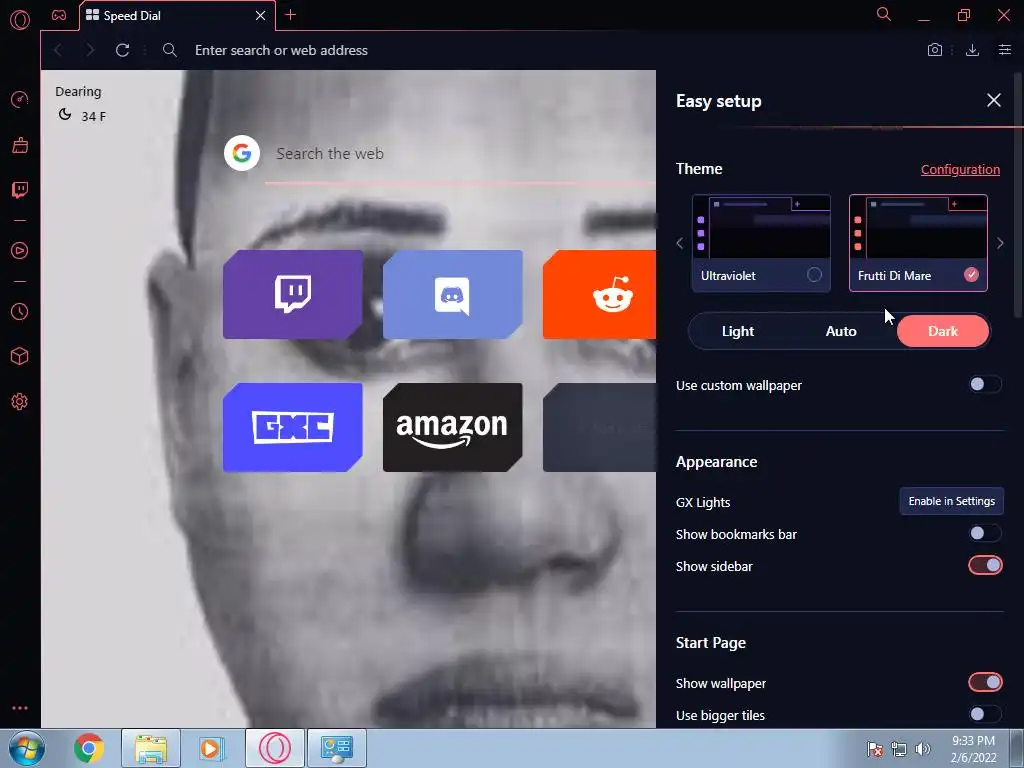Open theme Configuration link
This screenshot has width=1024, height=768.
960,169
